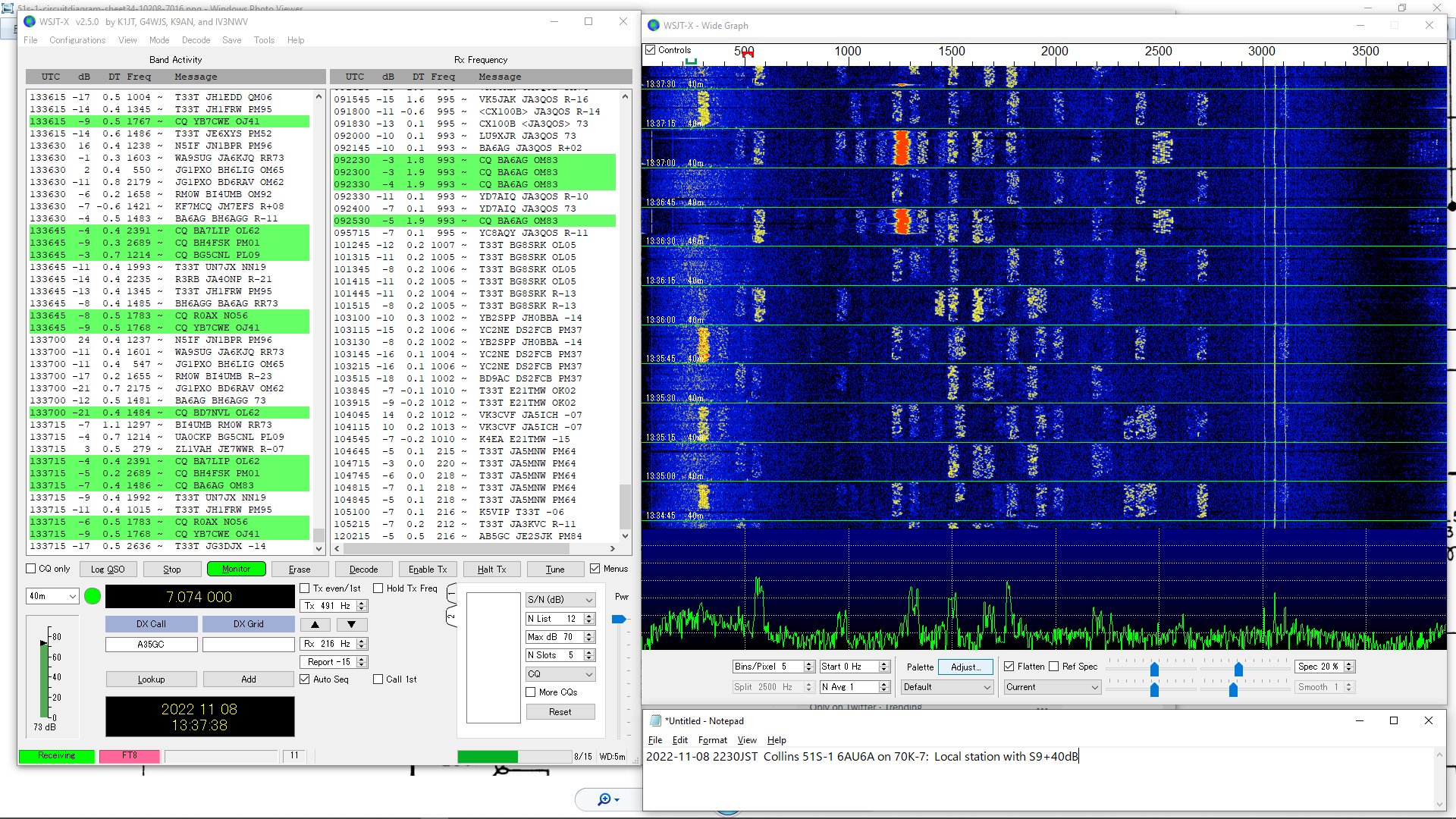Click the Enable Tx button
The width and height of the screenshot is (1456, 819).
(x=428, y=570)
